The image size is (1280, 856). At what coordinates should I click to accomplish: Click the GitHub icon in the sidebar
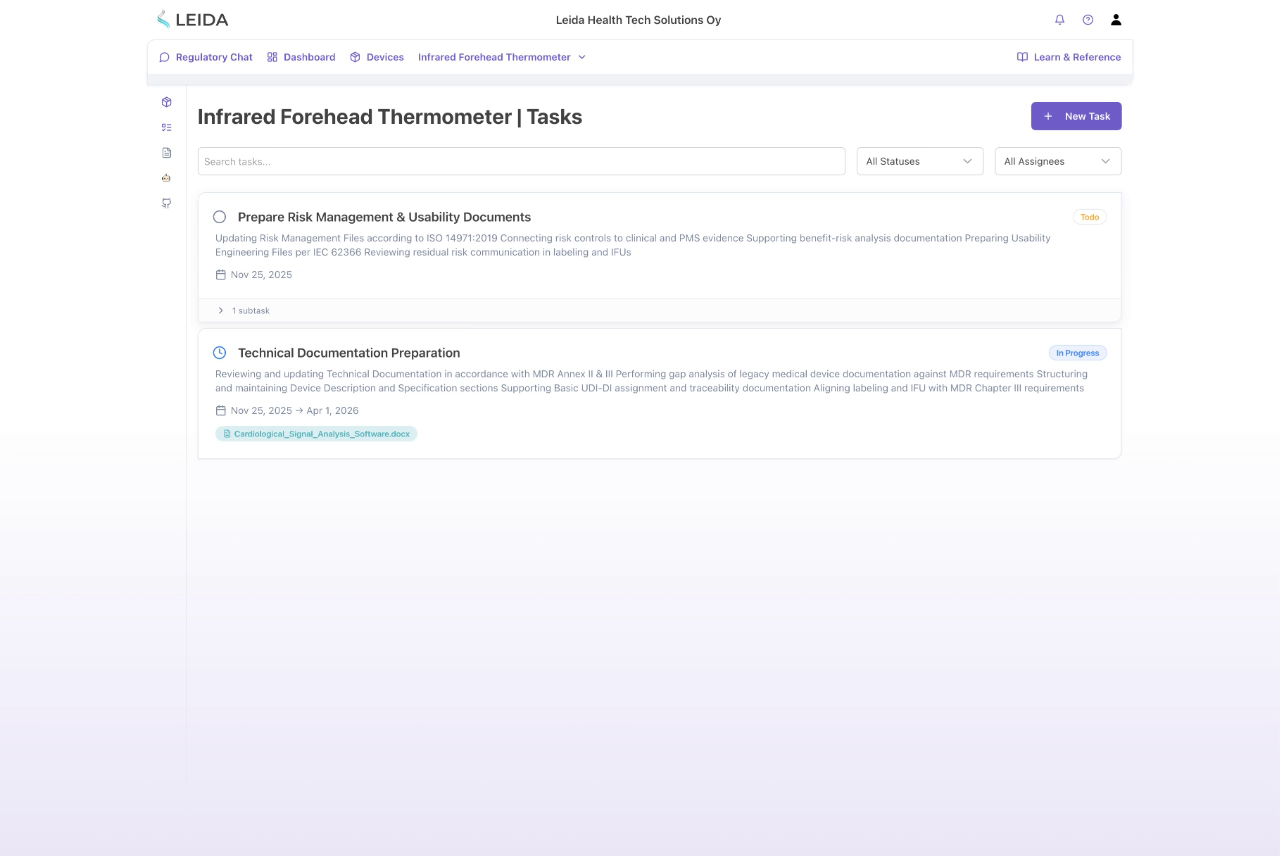(166, 202)
